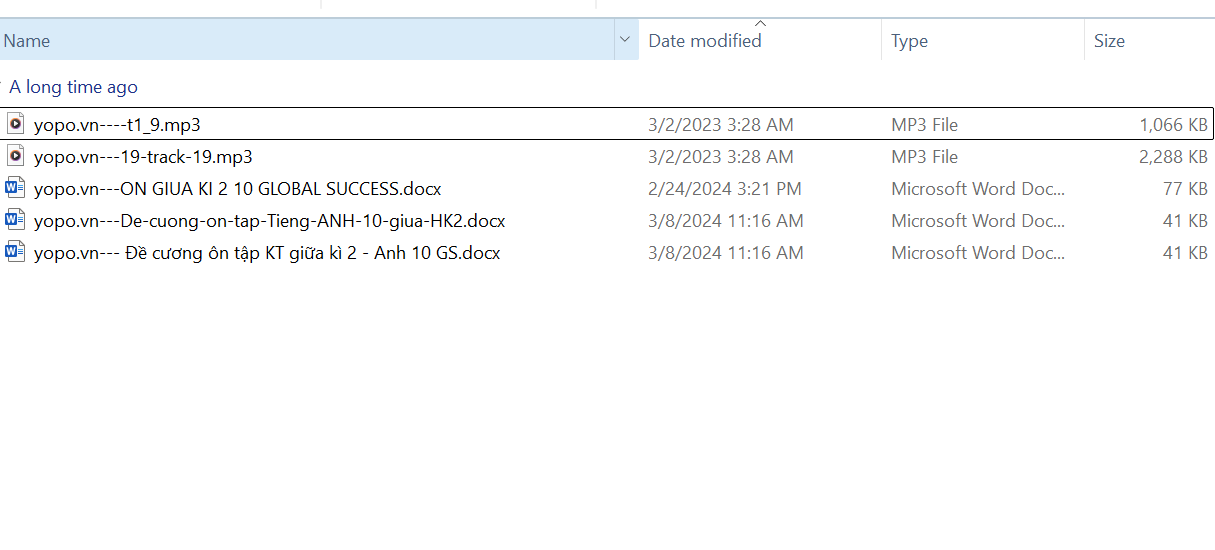Select Đề cương ôn tập KT giữa kì 2 file

[x=266, y=253]
